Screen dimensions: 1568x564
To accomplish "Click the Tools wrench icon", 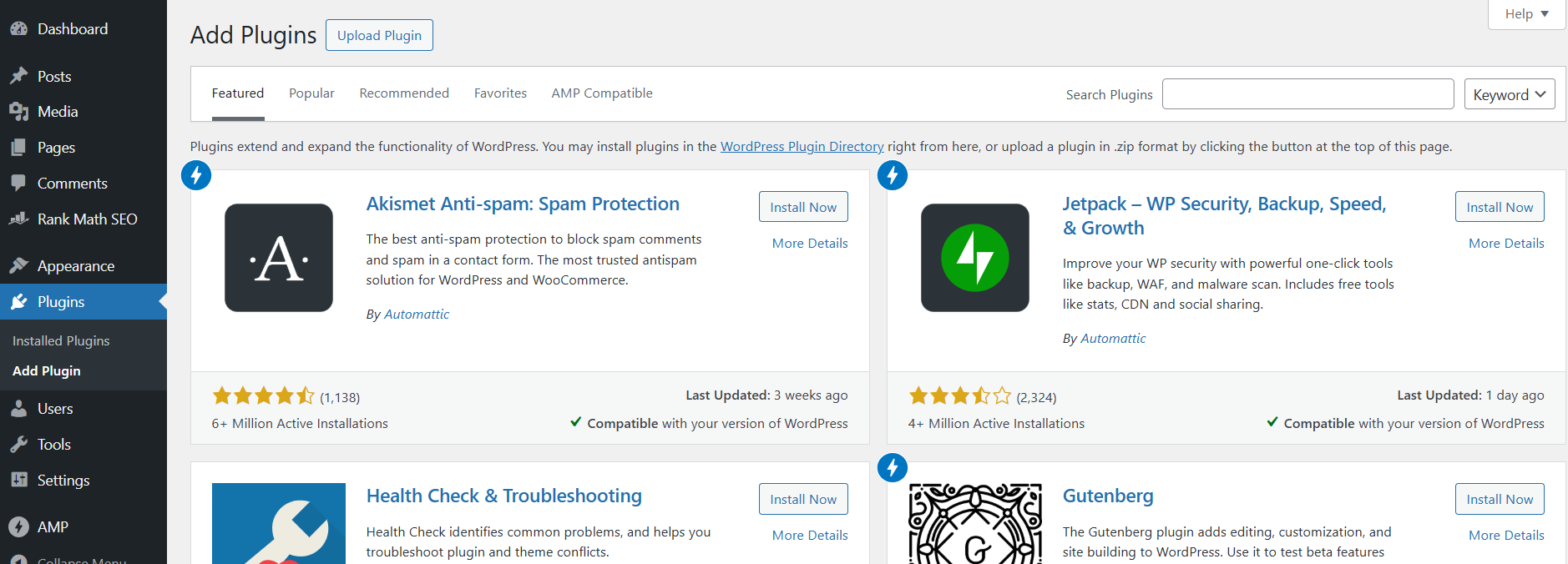I will (x=18, y=445).
